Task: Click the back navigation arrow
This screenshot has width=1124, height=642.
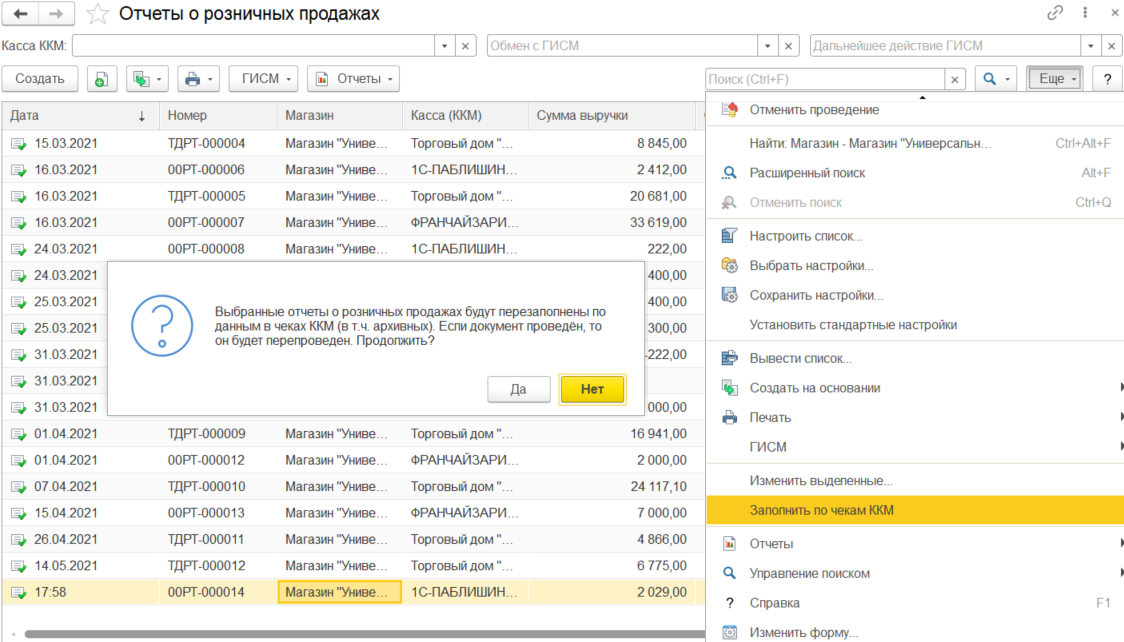Action: (x=20, y=14)
